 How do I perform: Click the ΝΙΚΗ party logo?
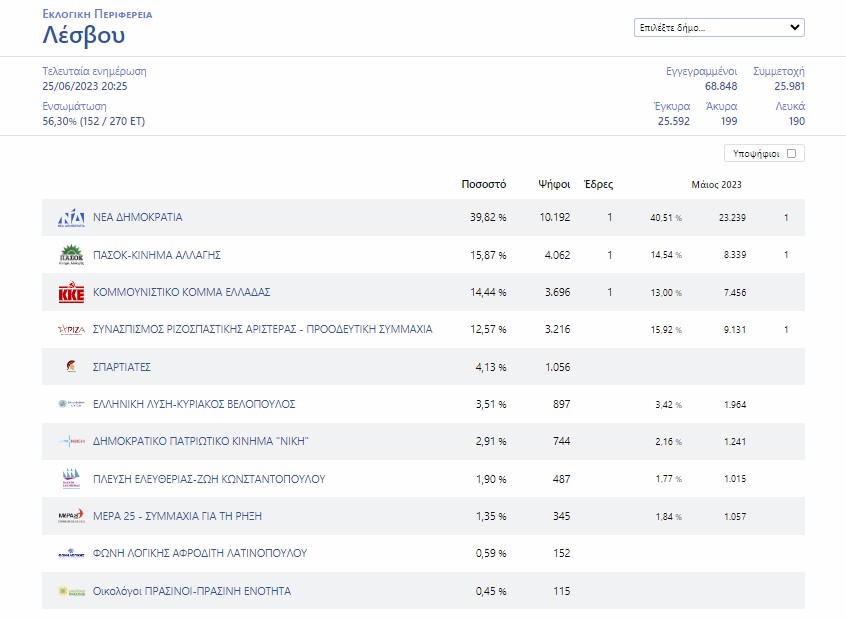coord(71,441)
